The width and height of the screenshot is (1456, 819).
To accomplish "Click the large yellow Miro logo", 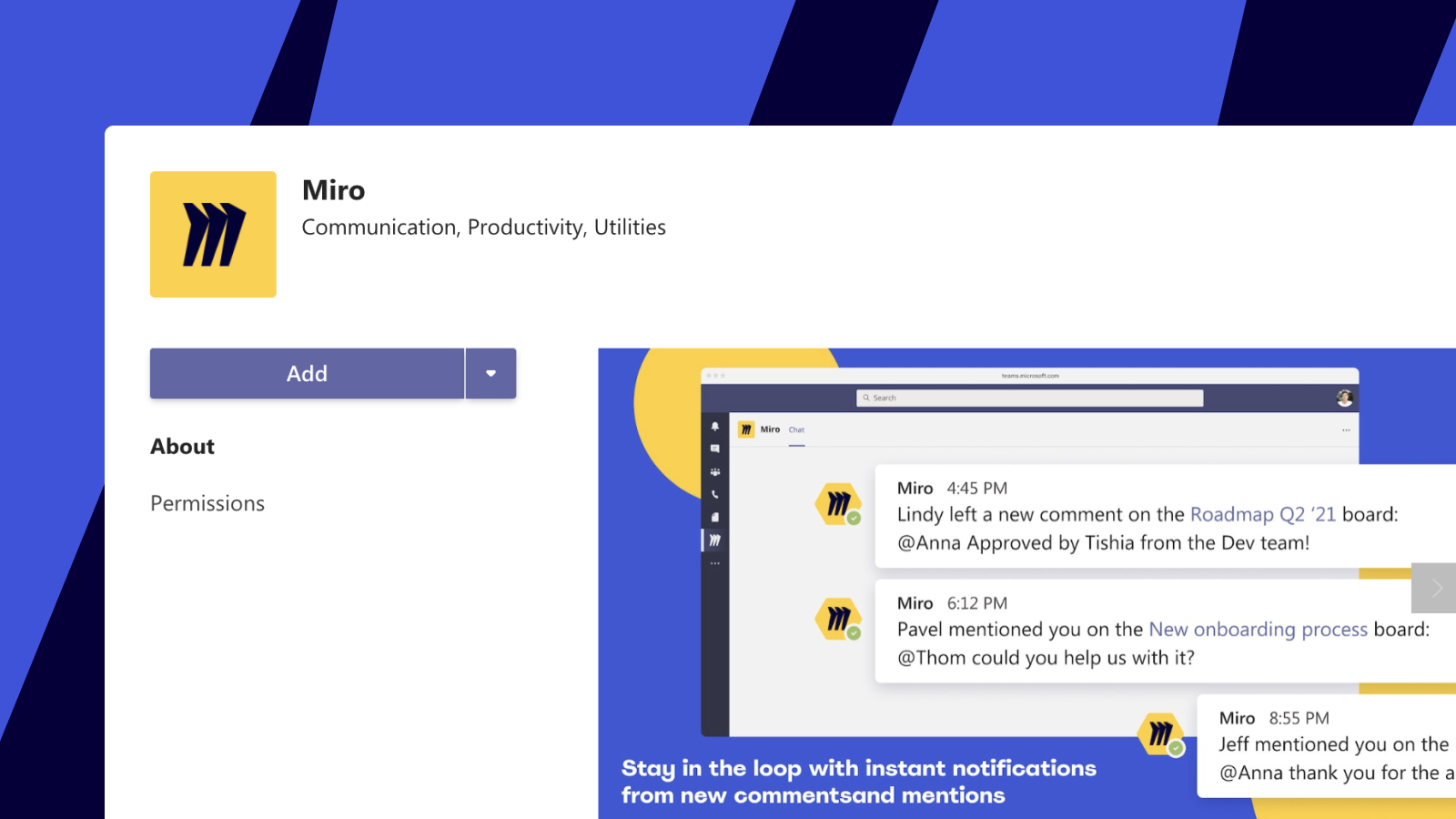I will tap(213, 235).
